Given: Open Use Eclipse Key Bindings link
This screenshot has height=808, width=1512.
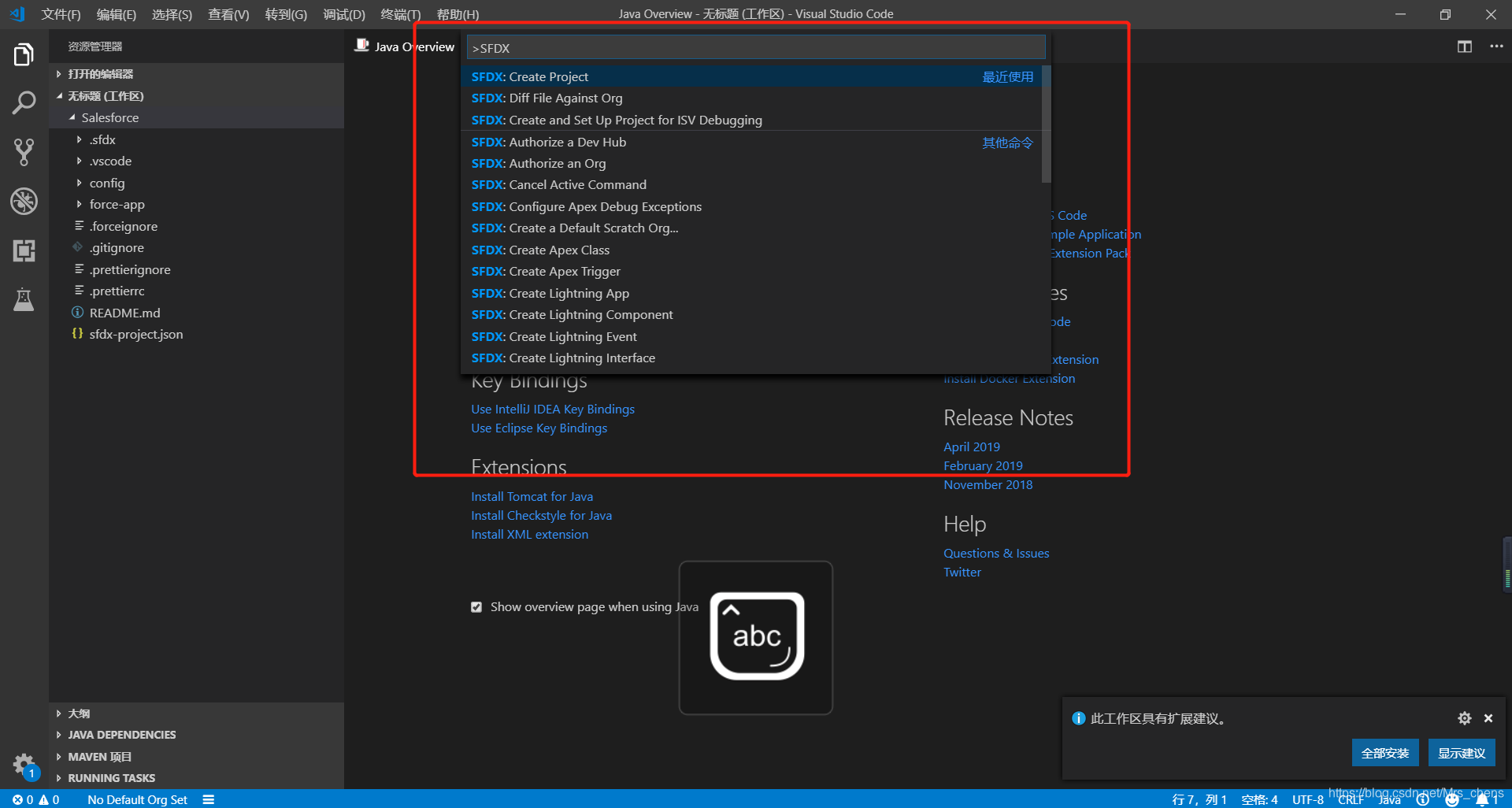Looking at the screenshot, I should 539,428.
